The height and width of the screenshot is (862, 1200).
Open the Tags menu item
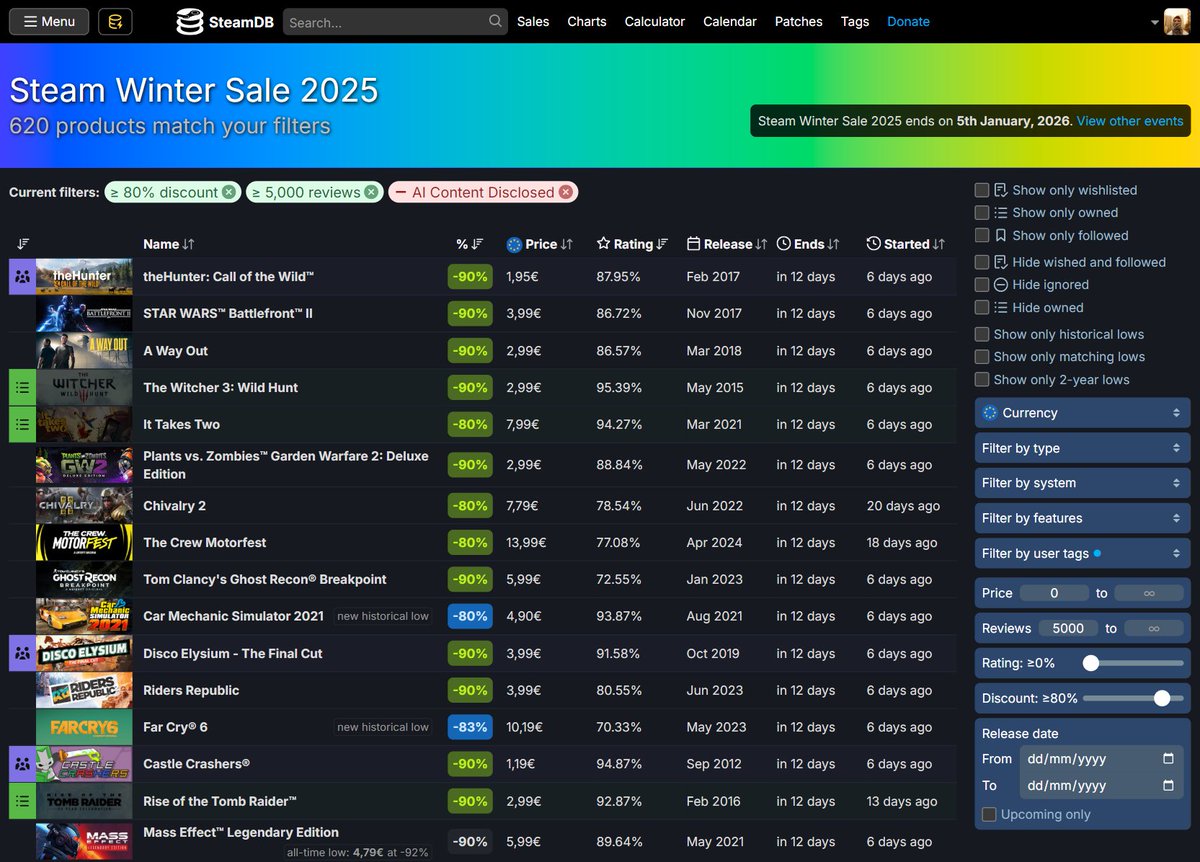[x=855, y=21]
